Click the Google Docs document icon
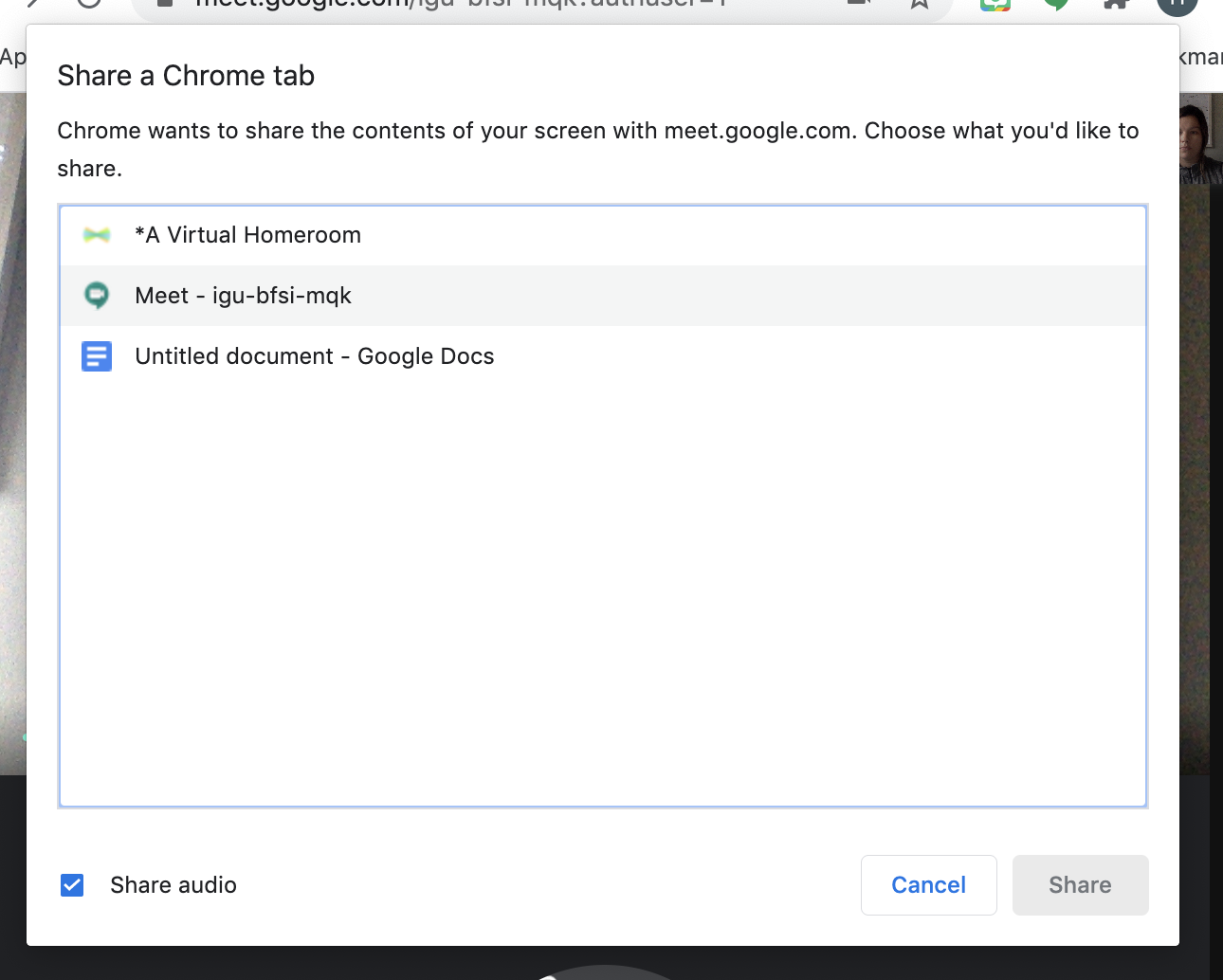Screen dimensions: 1223x980 97,356
